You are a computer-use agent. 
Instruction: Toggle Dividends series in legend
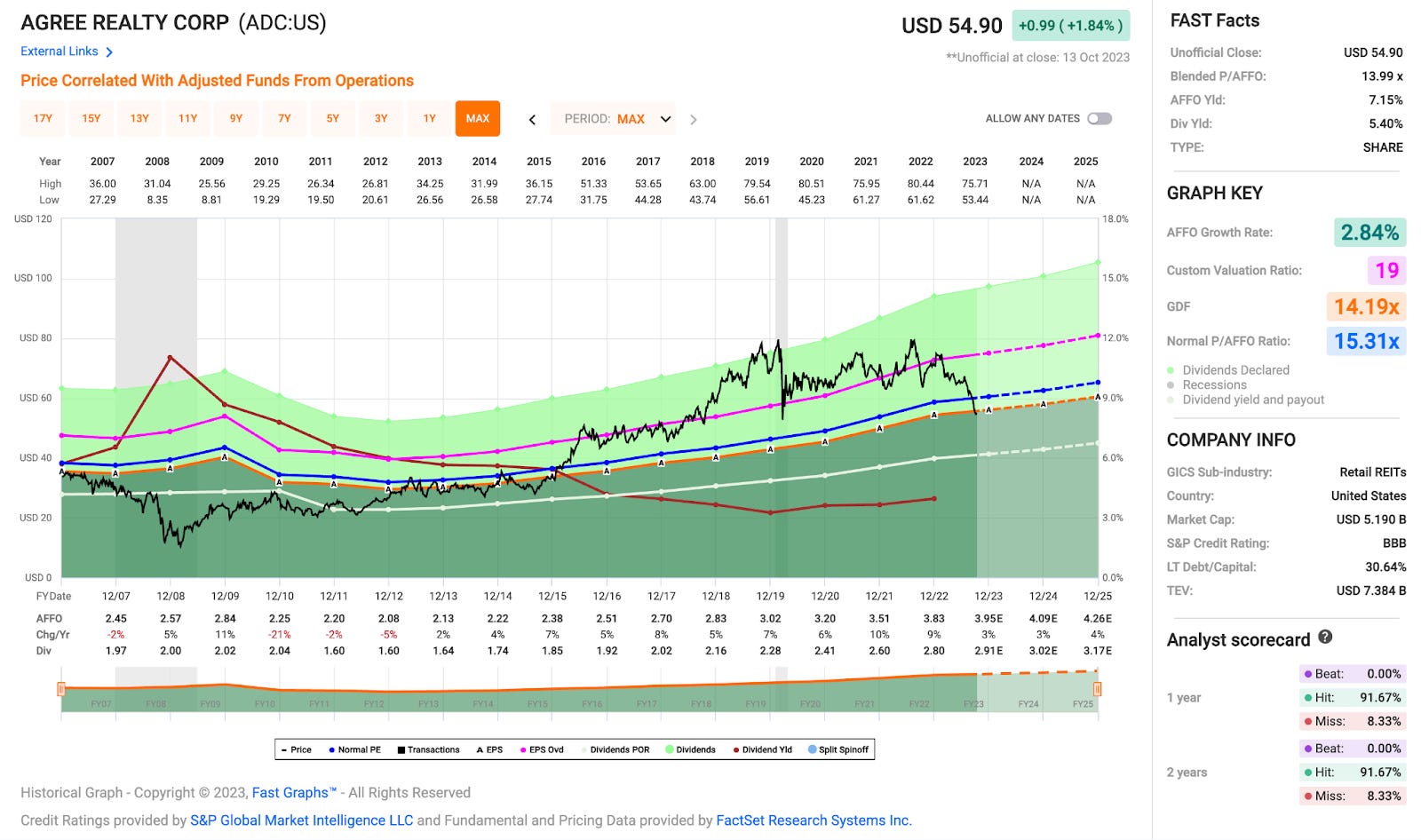(x=690, y=749)
